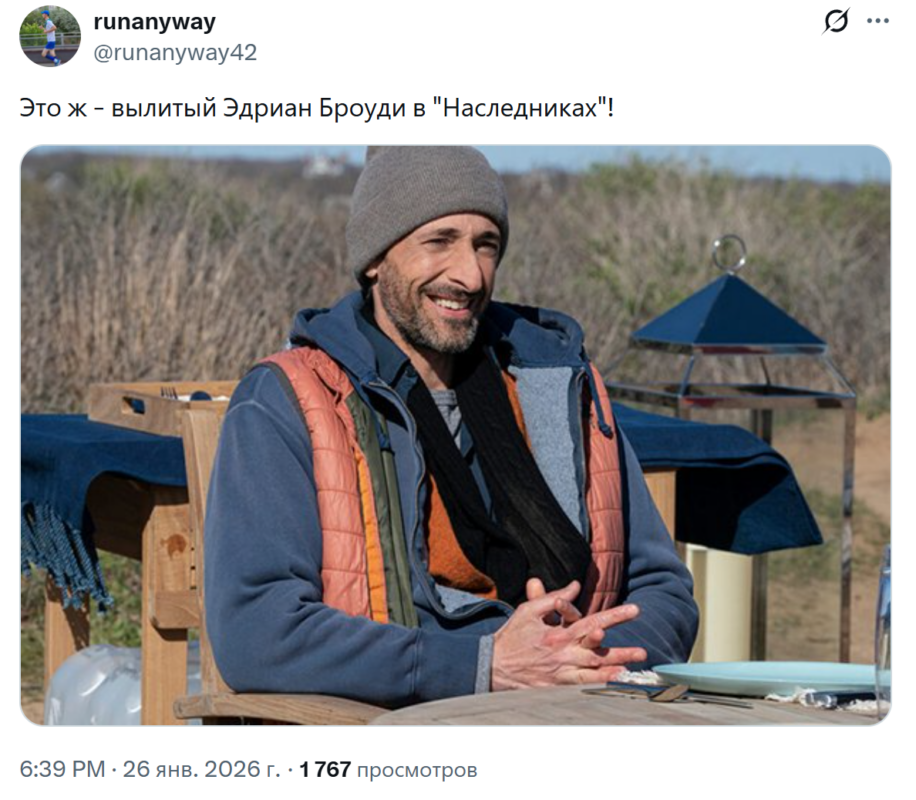
Task: Open the attached photo of the man
Action: pyautogui.click(x=456, y=435)
